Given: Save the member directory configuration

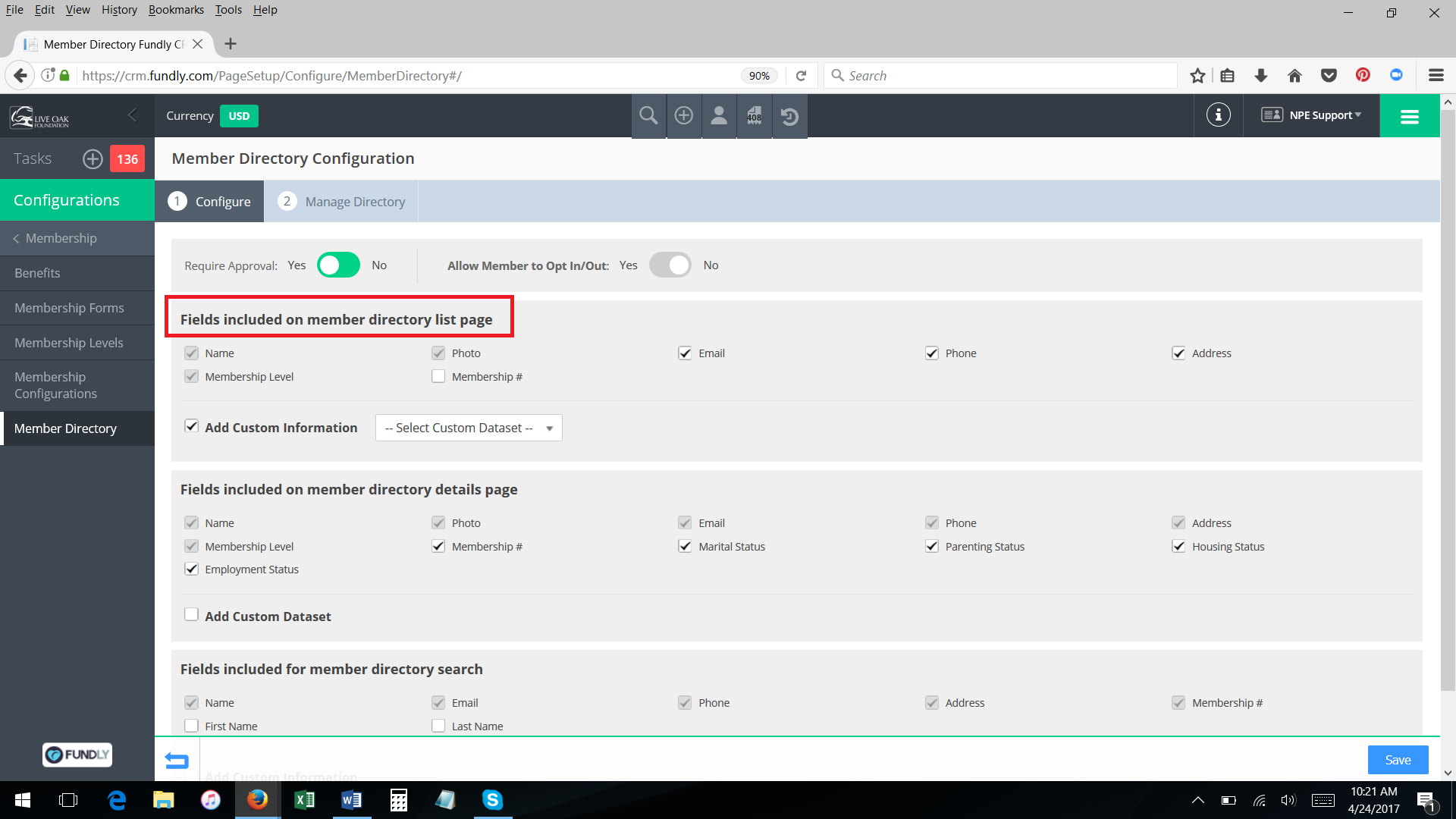Looking at the screenshot, I should [x=1398, y=760].
